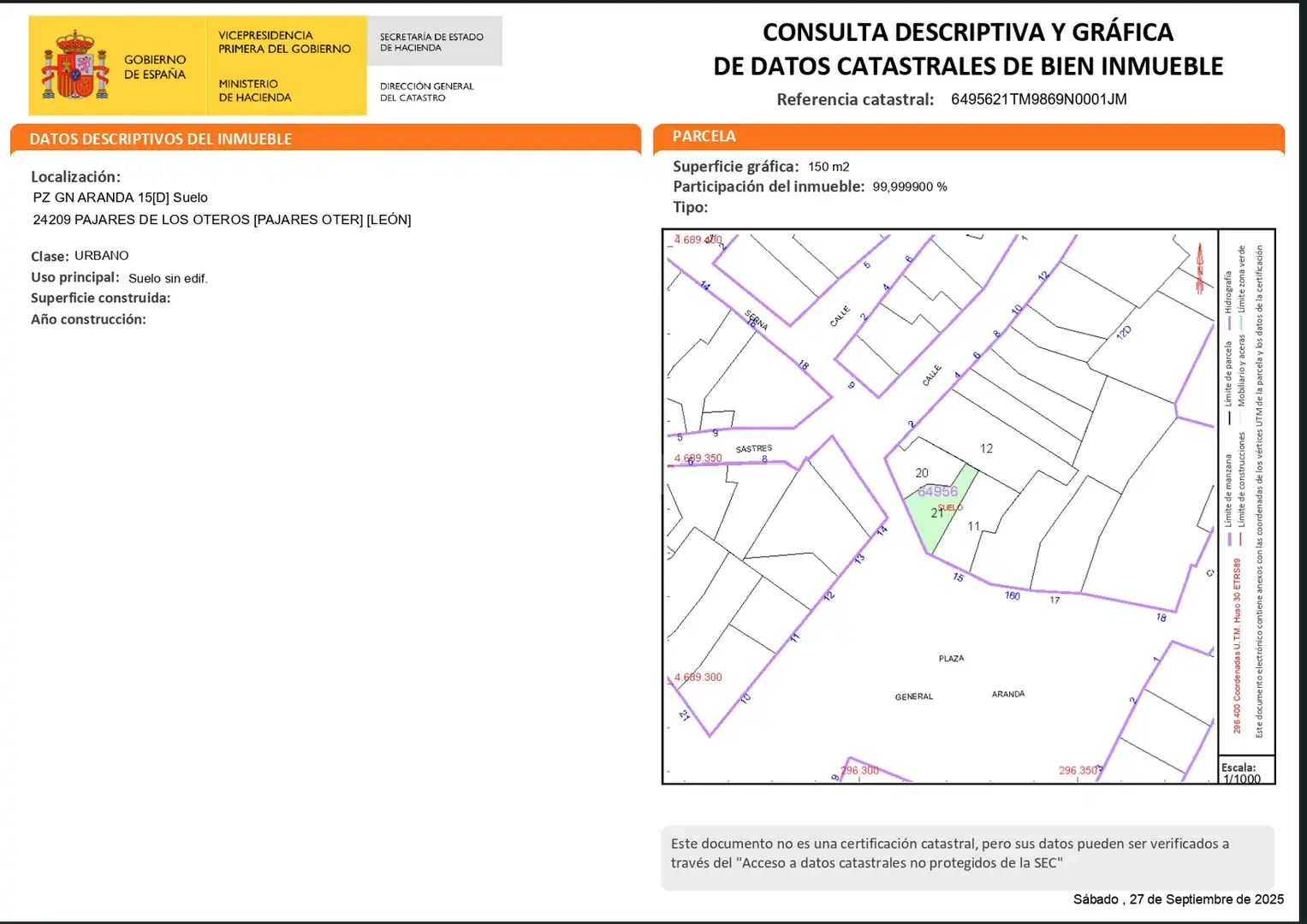Click the 'SASTRES' street label on map
The image size is (1307, 924).
754,448
